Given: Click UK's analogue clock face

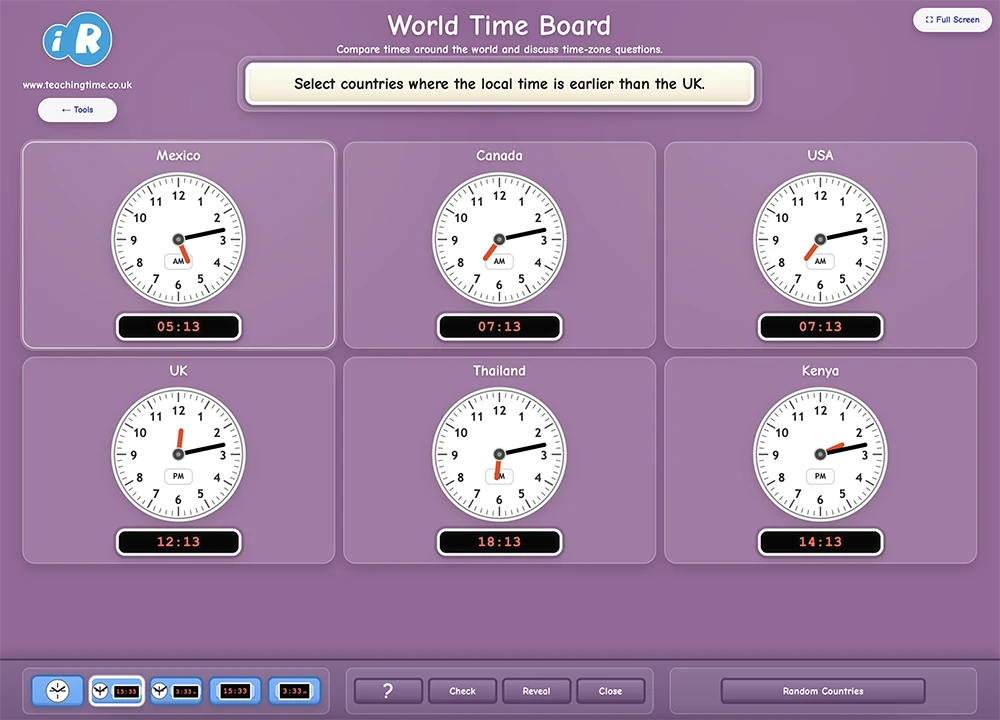Looking at the screenshot, I should [179, 454].
